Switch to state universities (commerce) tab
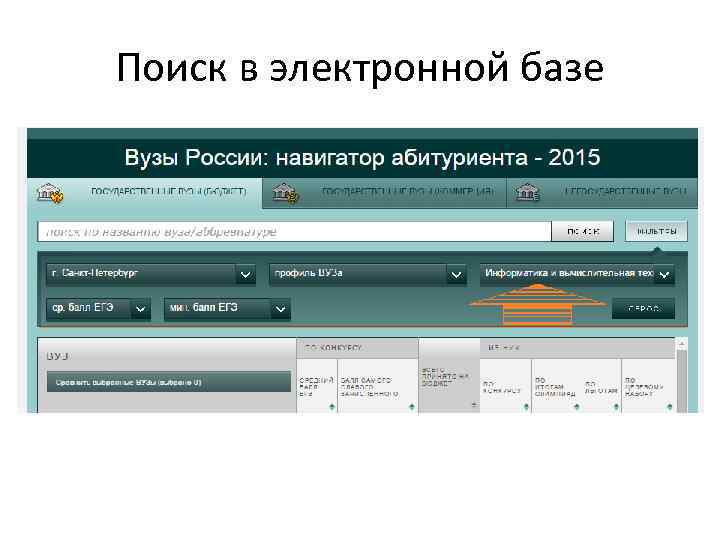Screen dimensions: 720x540 point(384,193)
